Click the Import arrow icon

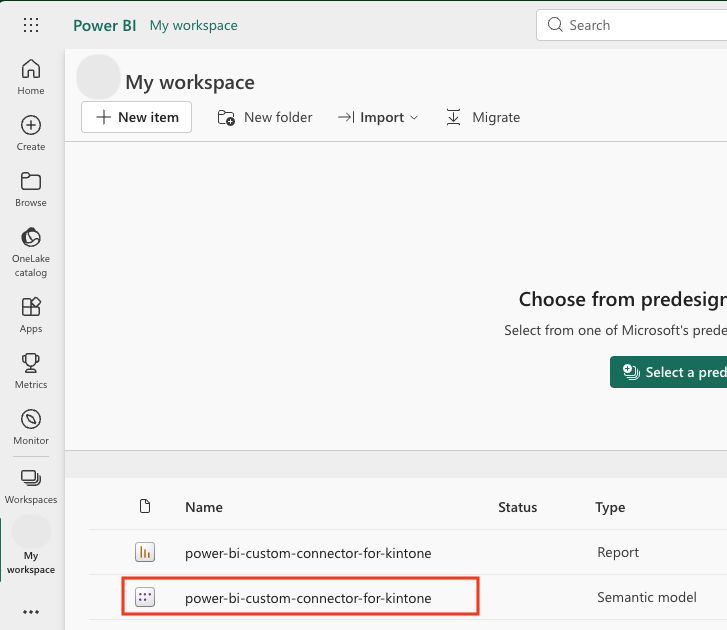coord(346,117)
